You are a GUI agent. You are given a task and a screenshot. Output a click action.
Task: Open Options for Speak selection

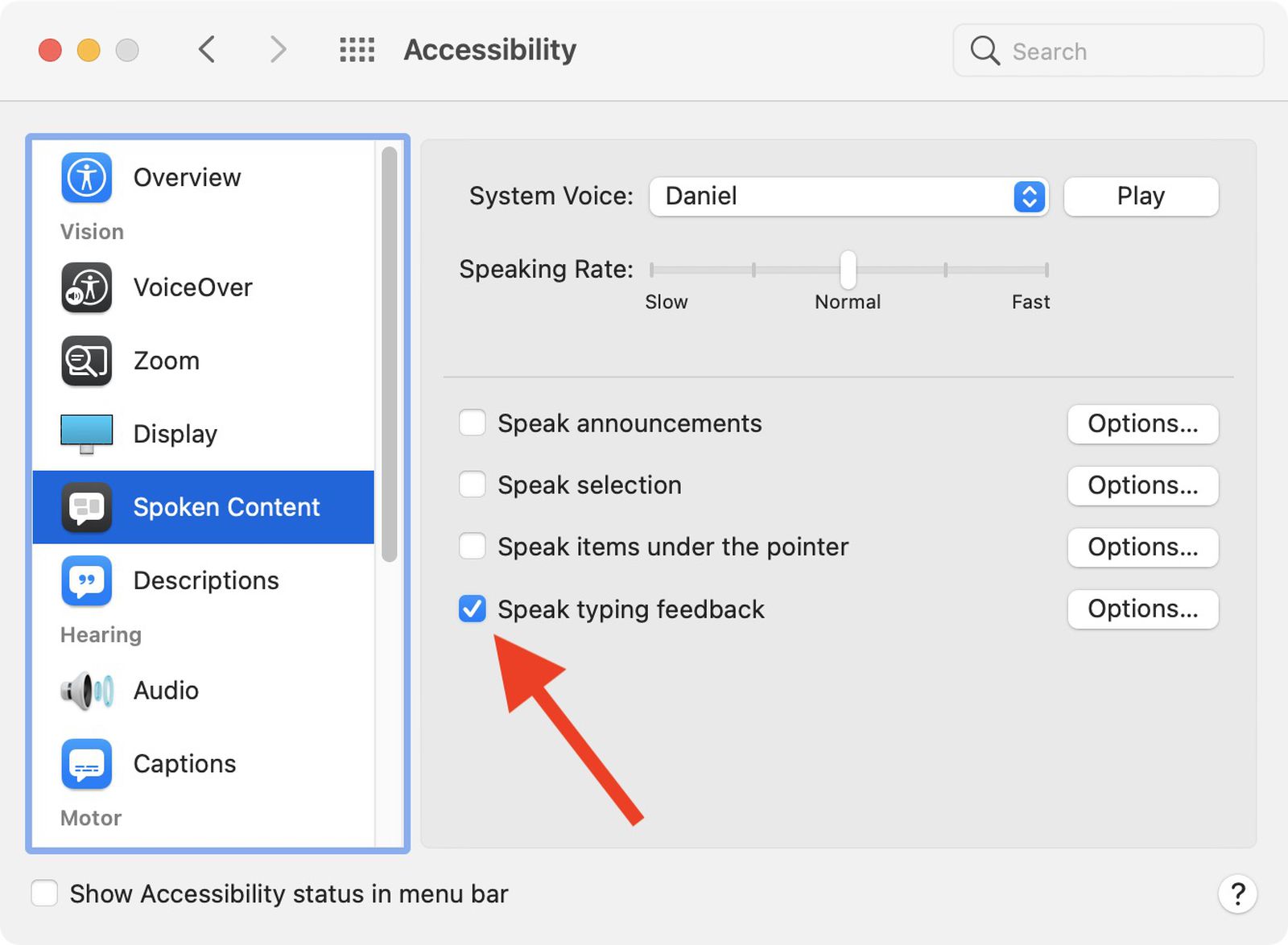[x=1142, y=485]
